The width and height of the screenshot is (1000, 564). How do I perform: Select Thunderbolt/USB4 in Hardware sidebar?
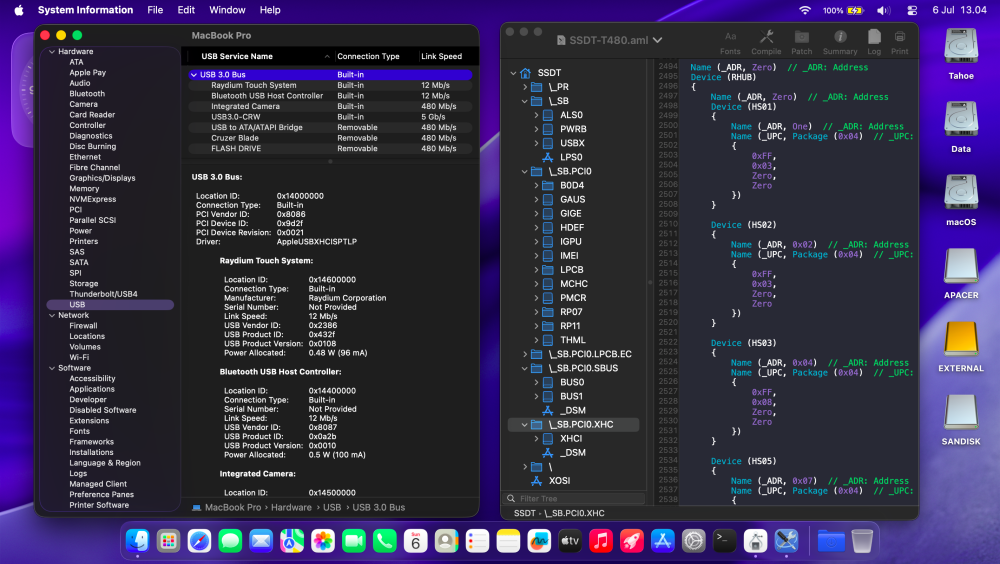click(x=103, y=294)
